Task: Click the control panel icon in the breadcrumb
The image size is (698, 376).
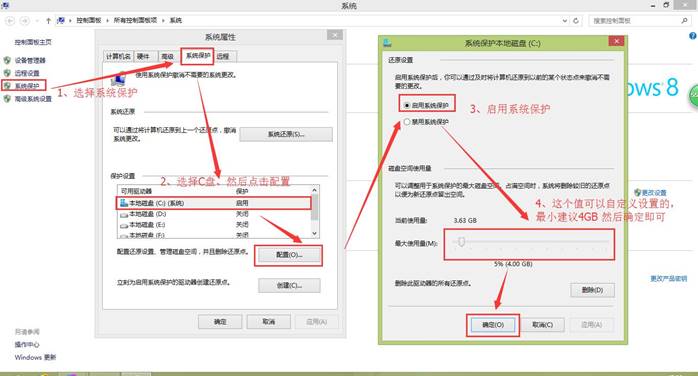Action: [x=61, y=20]
